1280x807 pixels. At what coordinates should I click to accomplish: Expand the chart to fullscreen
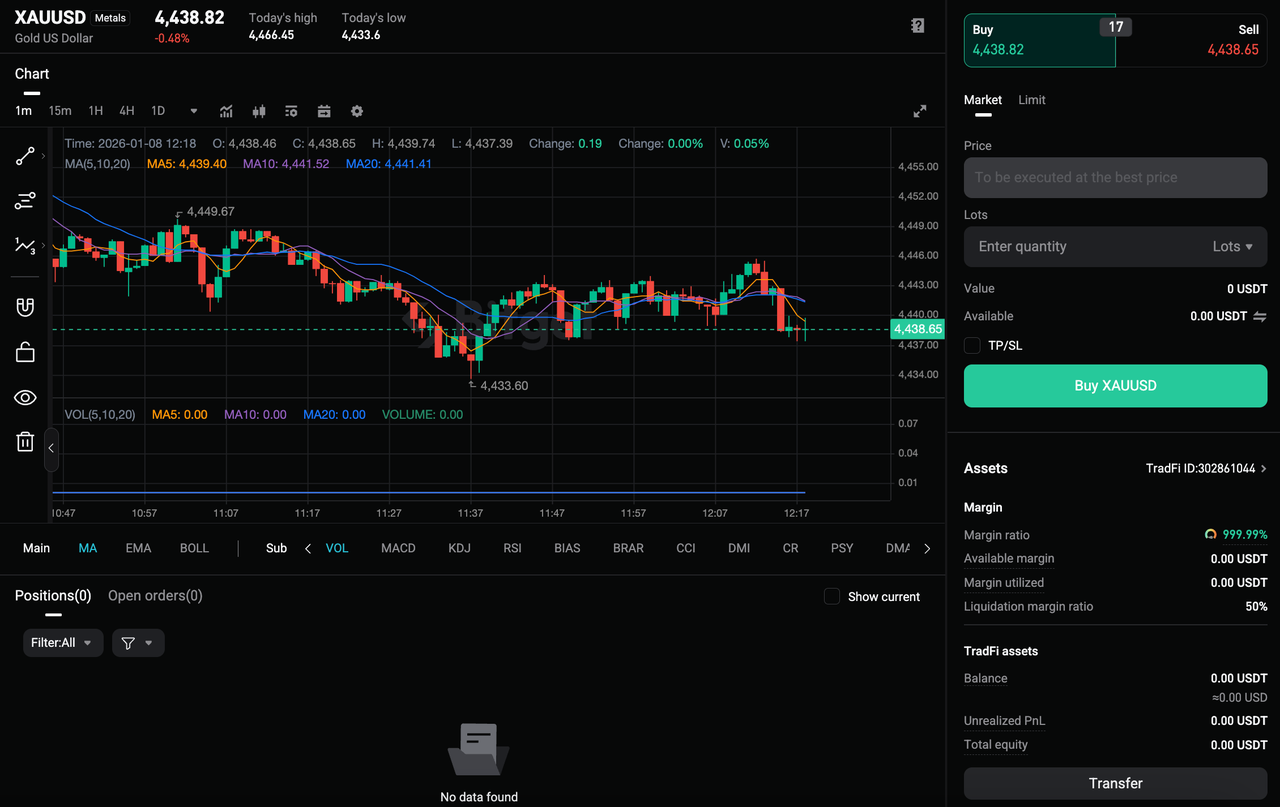click(919, 111)
